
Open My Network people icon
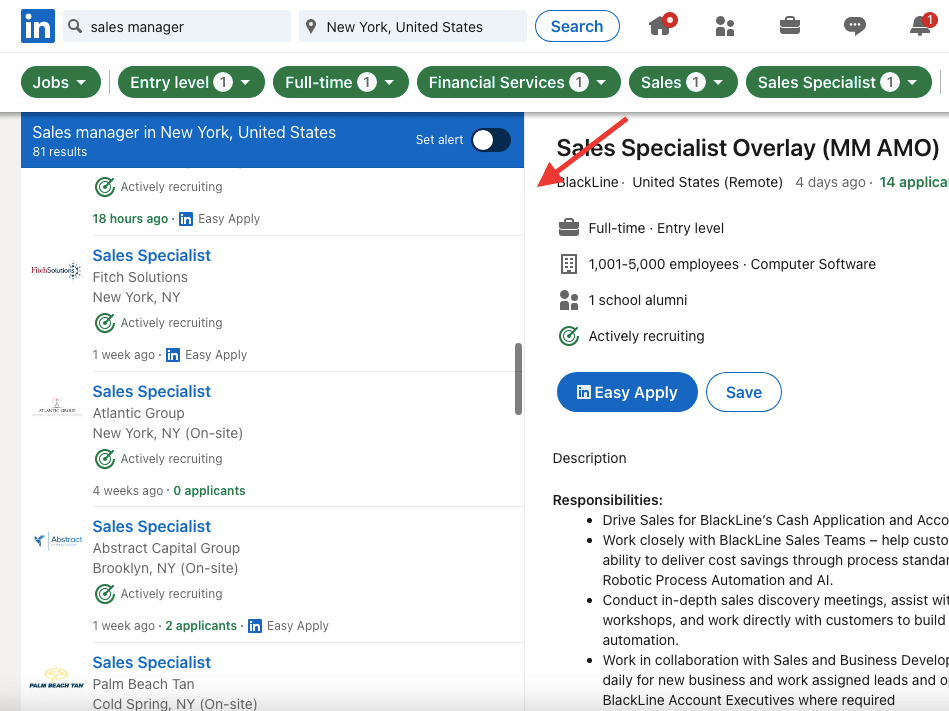tap(724, 26)
